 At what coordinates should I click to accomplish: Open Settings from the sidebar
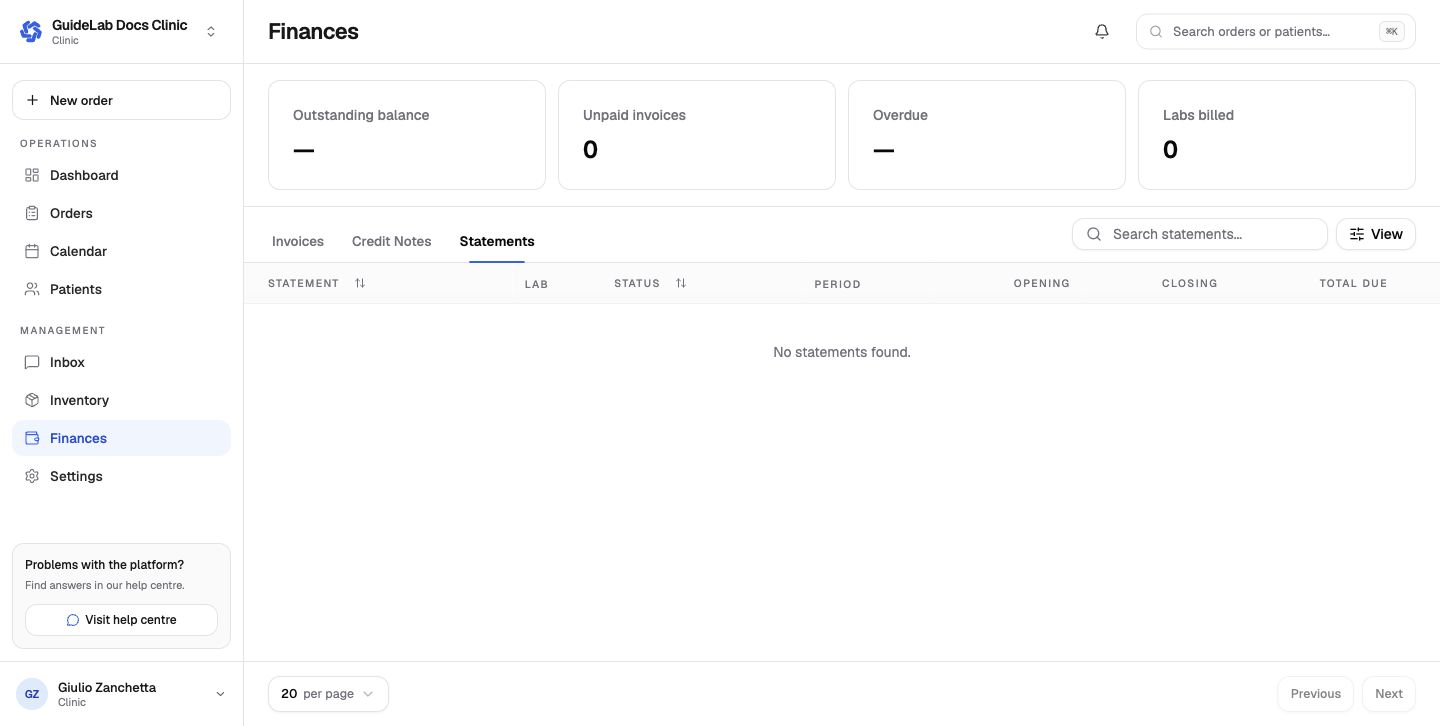(x=122, y=476)
